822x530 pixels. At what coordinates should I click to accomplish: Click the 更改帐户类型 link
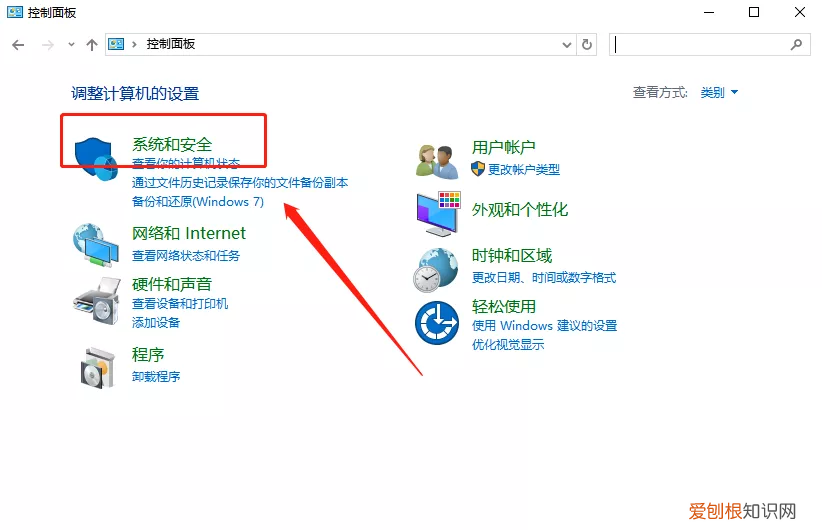point(524,169)
